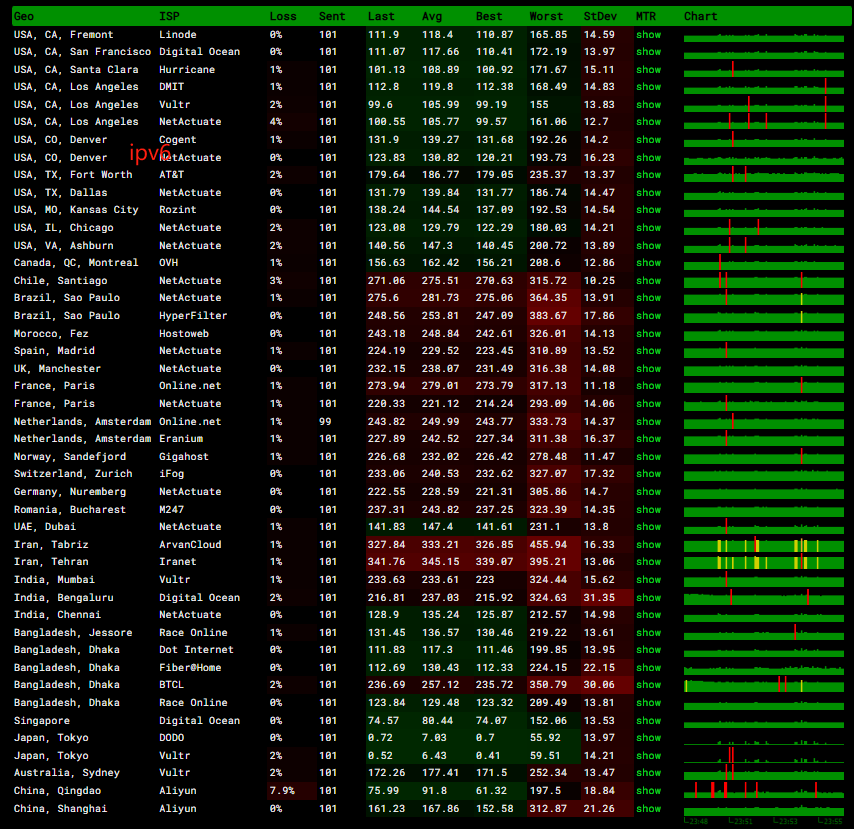The height and width of the screenshot is (829, 854).
Task: Open show link for China Qingdao
Action: coord(649,790)
